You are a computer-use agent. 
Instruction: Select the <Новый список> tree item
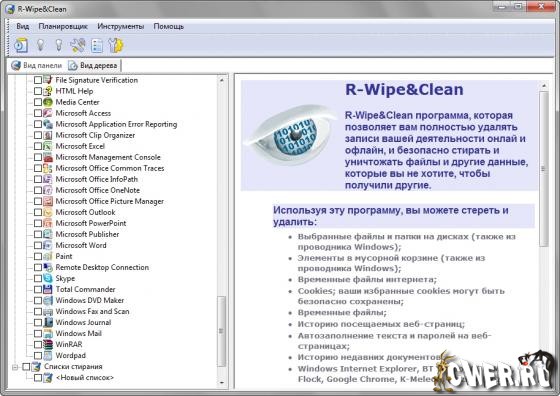85,377
